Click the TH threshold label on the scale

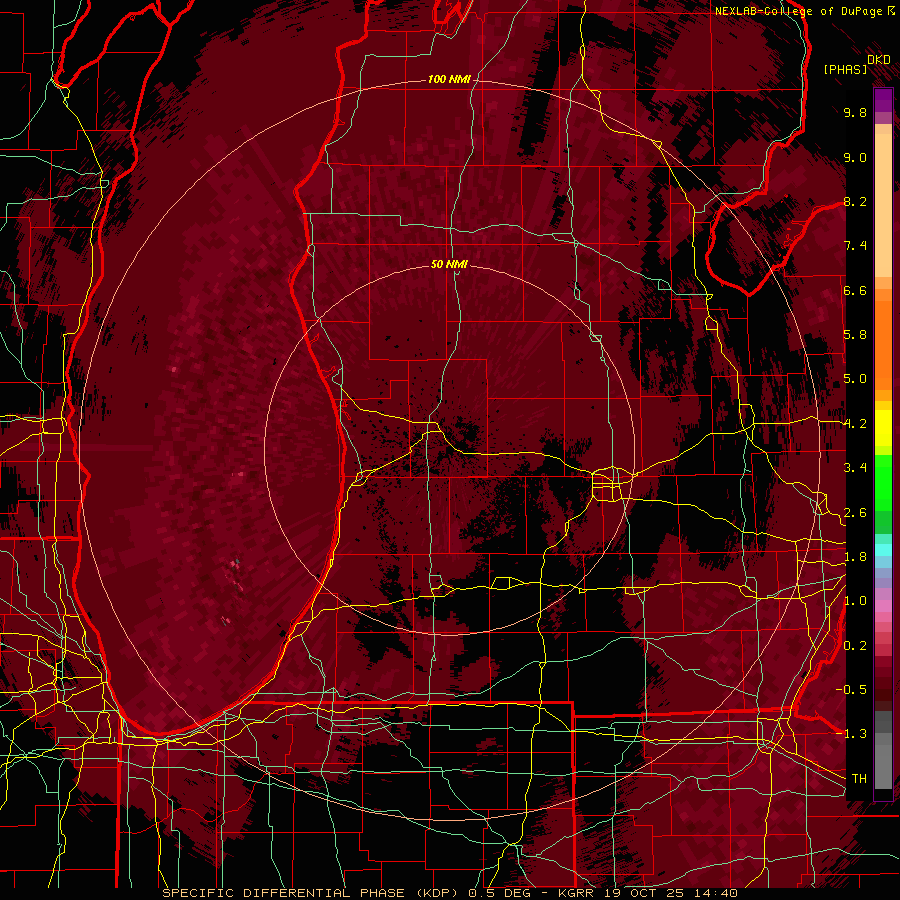[859, 779]
